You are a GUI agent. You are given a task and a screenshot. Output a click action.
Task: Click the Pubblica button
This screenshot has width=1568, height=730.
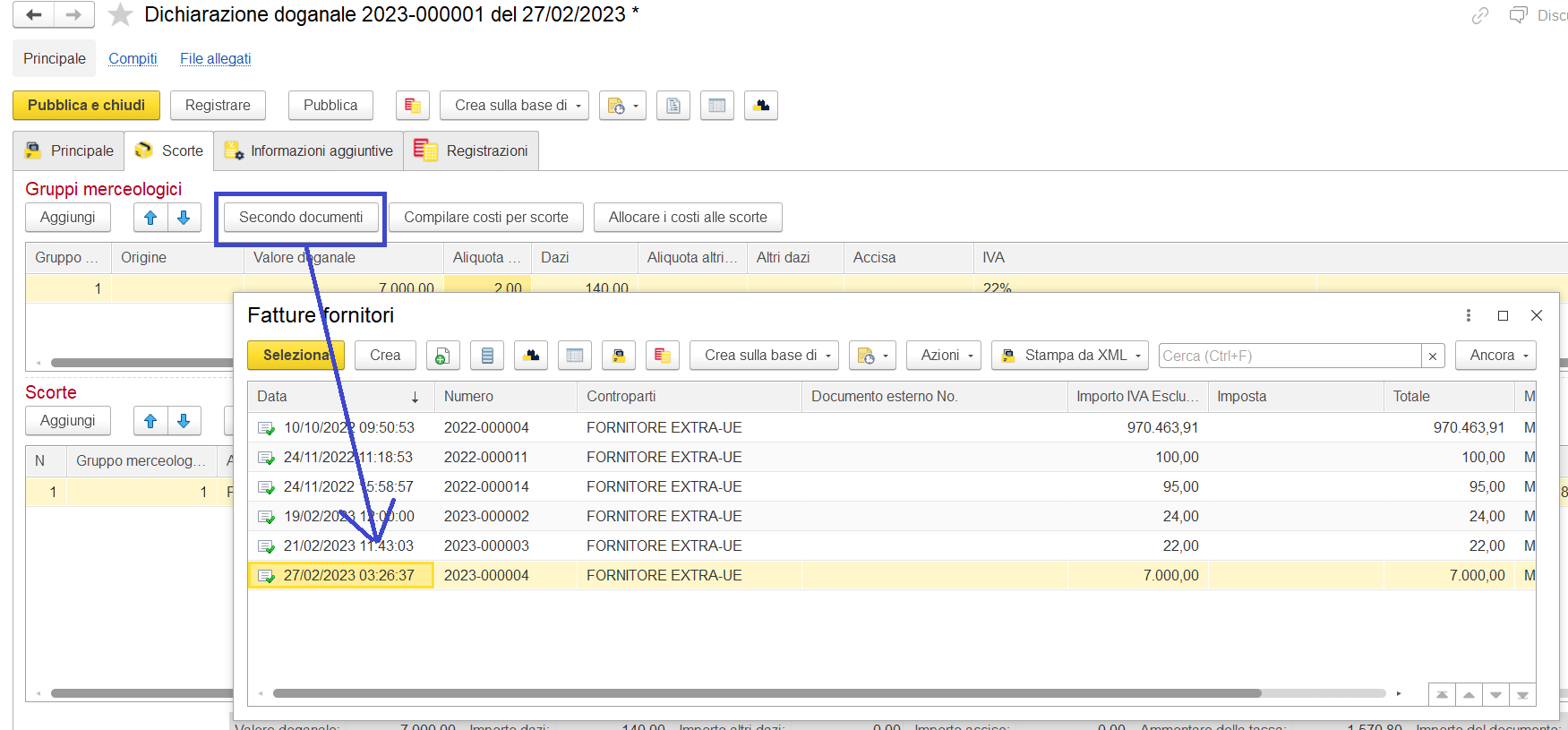(x=330, y=105)
